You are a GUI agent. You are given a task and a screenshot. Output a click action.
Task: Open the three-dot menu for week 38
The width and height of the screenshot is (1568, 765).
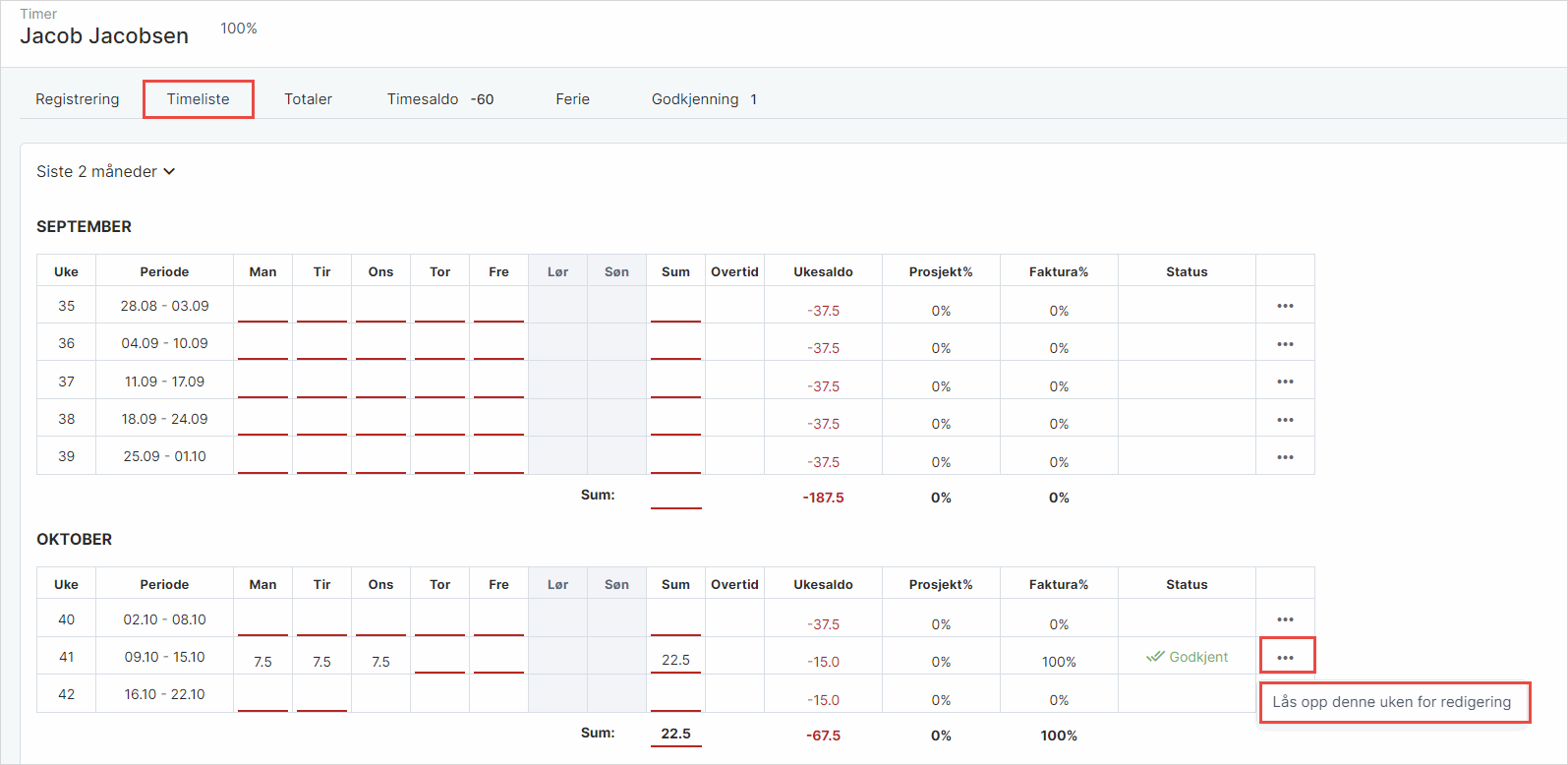point(1285,420)
